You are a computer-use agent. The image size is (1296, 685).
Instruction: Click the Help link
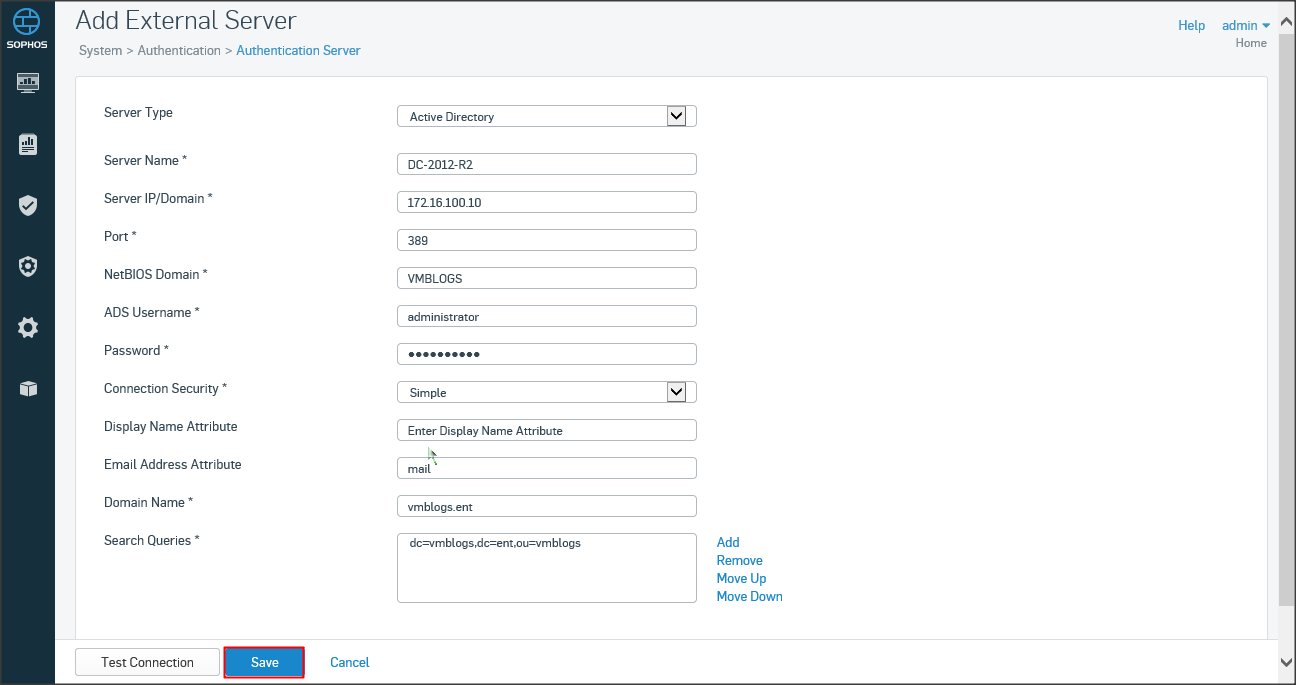click(x=1191, y=25)
